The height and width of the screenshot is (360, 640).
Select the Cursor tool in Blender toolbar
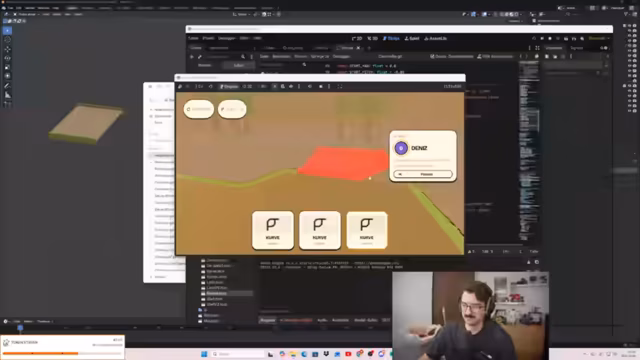[x=7, y=40]
